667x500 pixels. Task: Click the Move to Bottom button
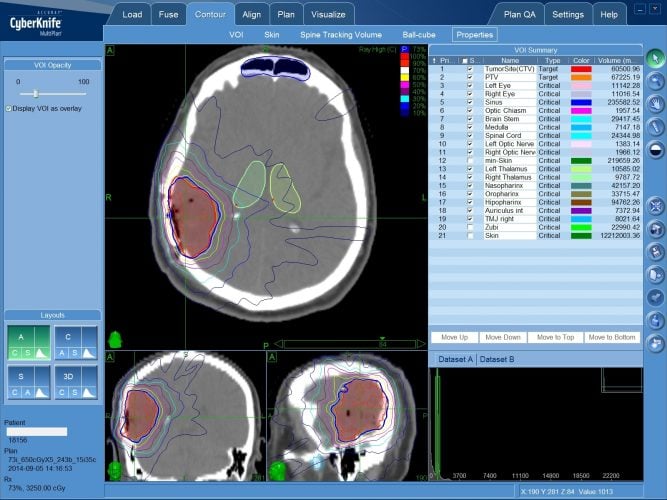pyautogui.click(x=612, y=337)
